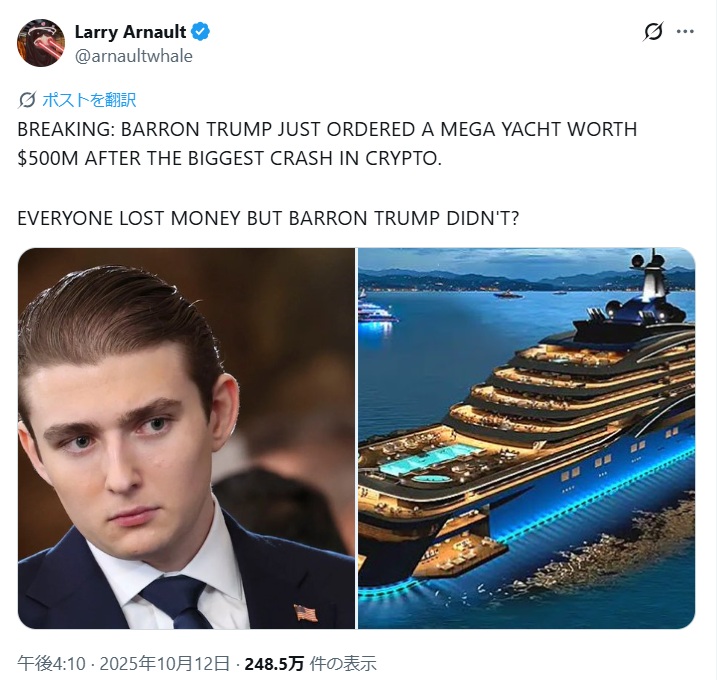Click the American flag pin in the photo
Screen dimensions: 717x680
[306, 612]
